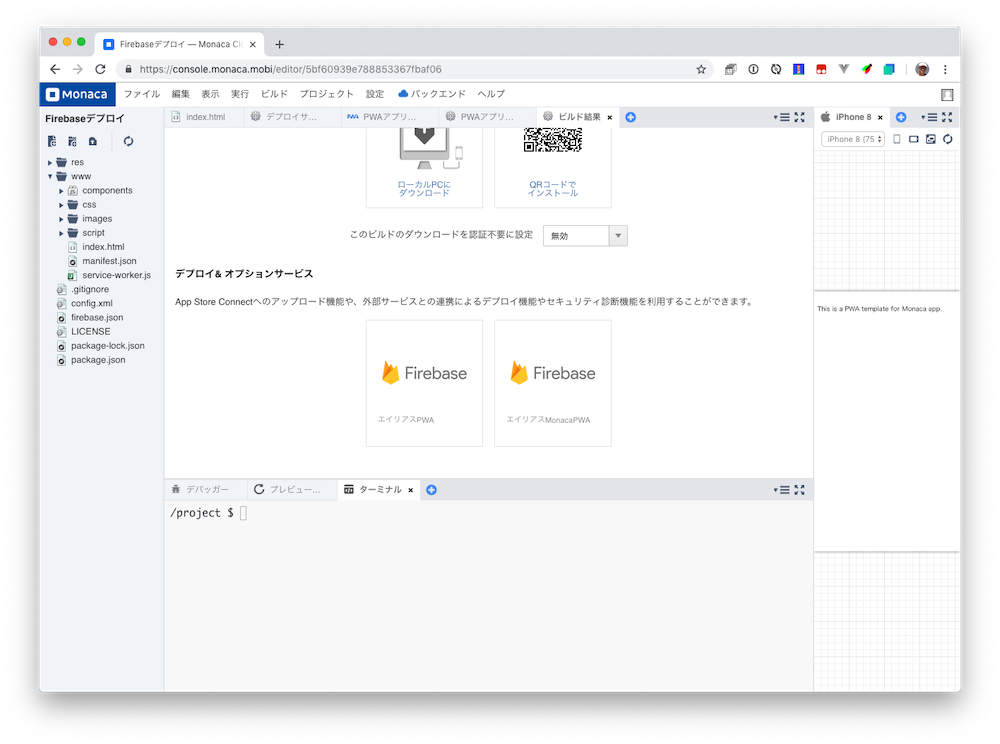Open the プロジェクト menu
The image size is (1000, 744).
[327, 94]
